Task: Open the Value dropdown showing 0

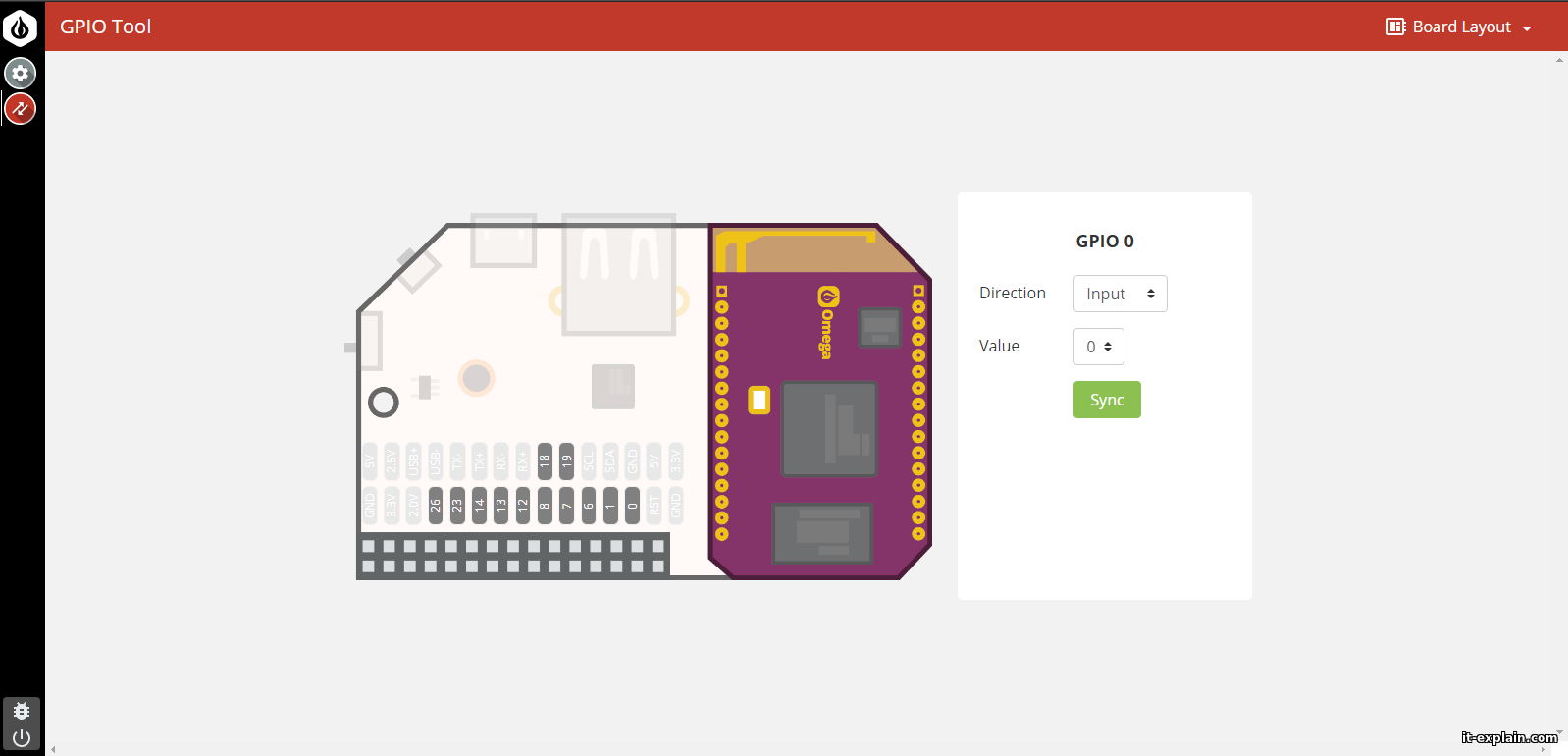Action: [x=1098, y=347]
